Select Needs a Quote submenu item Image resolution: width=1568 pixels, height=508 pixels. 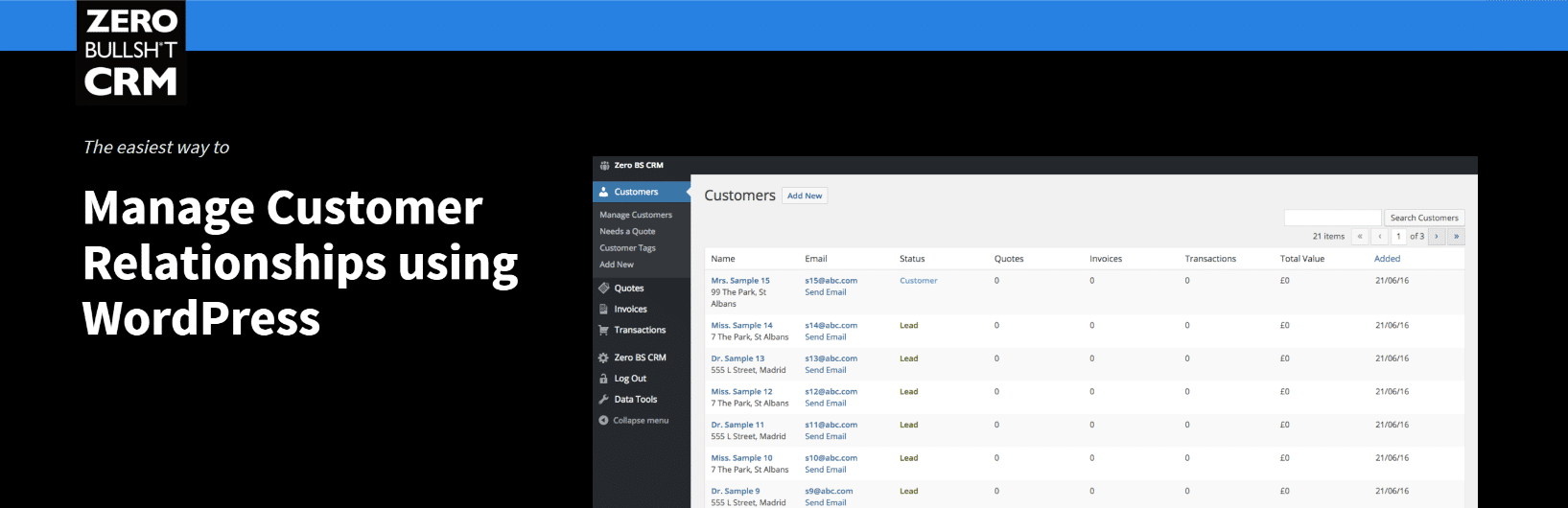click(x=627, y=231)
